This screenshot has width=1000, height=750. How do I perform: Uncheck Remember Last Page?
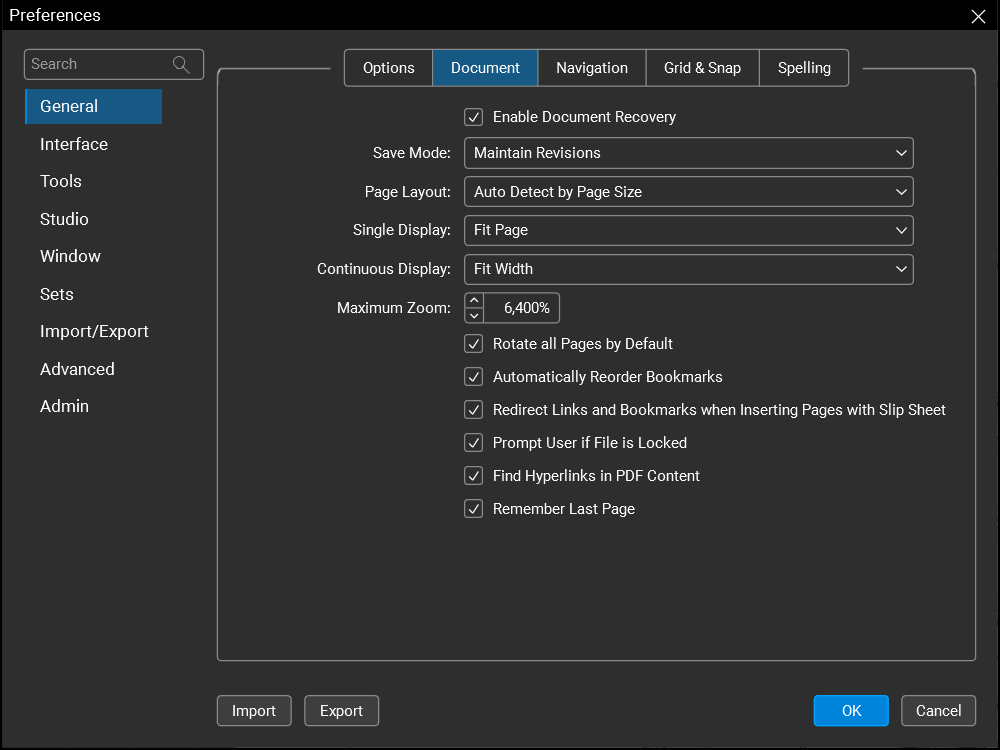tap(474, 509)
